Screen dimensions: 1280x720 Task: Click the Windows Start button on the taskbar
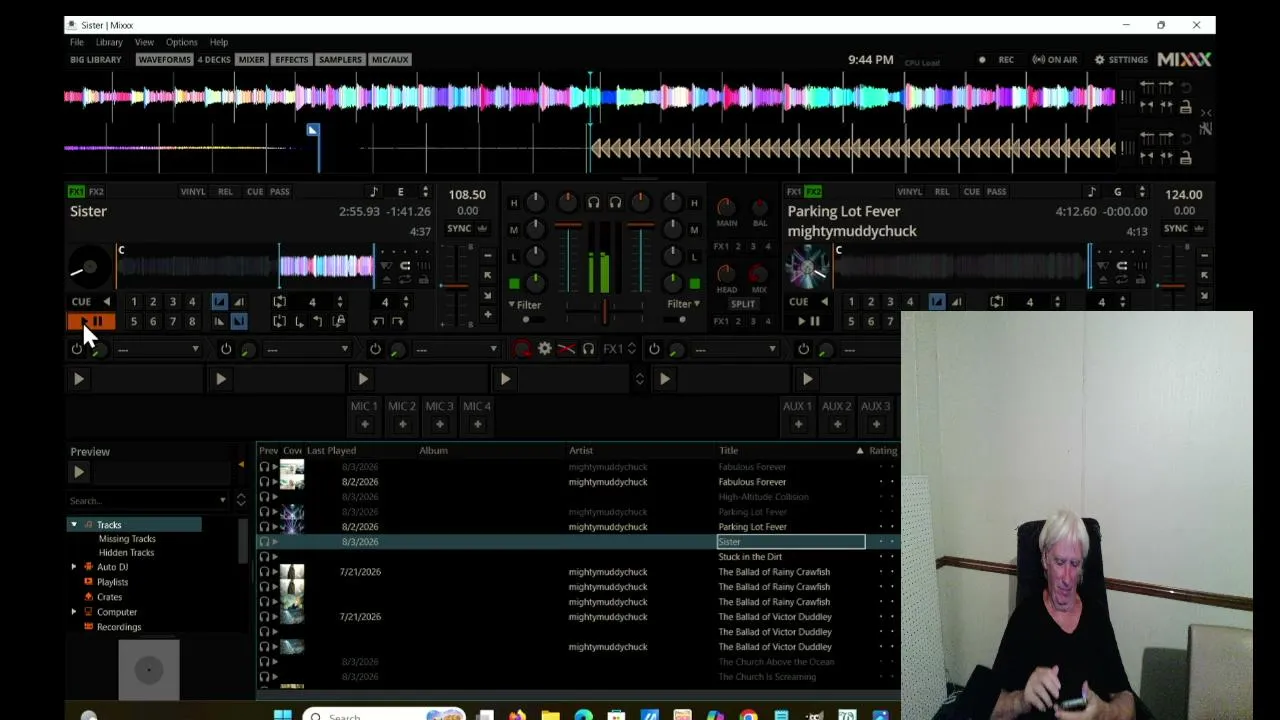[282, 715]
